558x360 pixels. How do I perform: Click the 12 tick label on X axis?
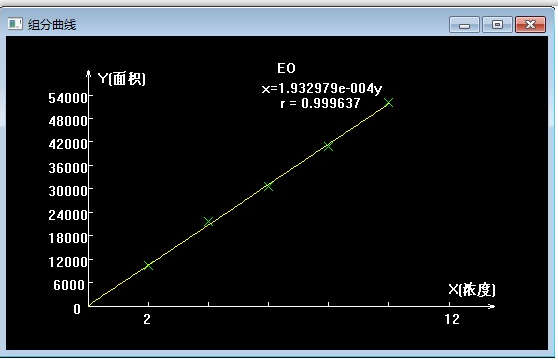[x=452, y=319]
